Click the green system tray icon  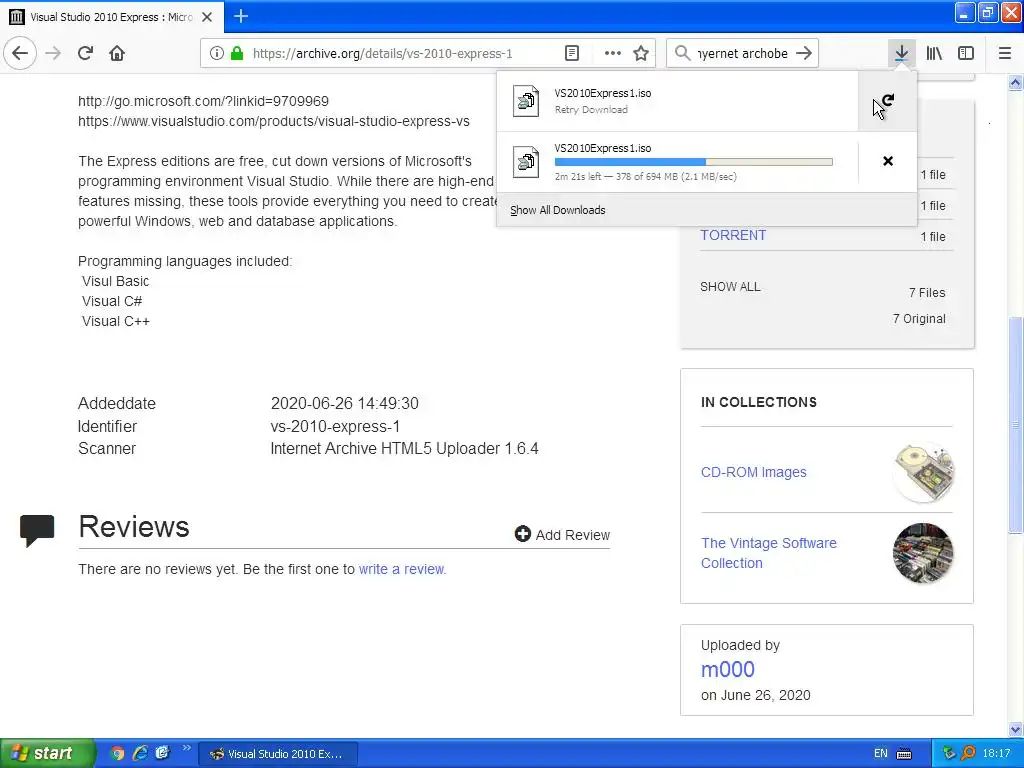coord(950,753)
